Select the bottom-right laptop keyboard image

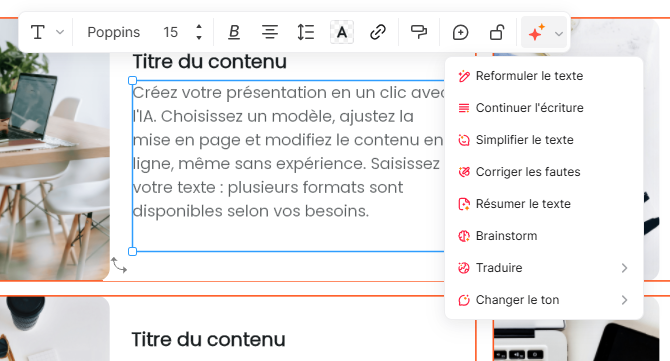tap(576, 341)
